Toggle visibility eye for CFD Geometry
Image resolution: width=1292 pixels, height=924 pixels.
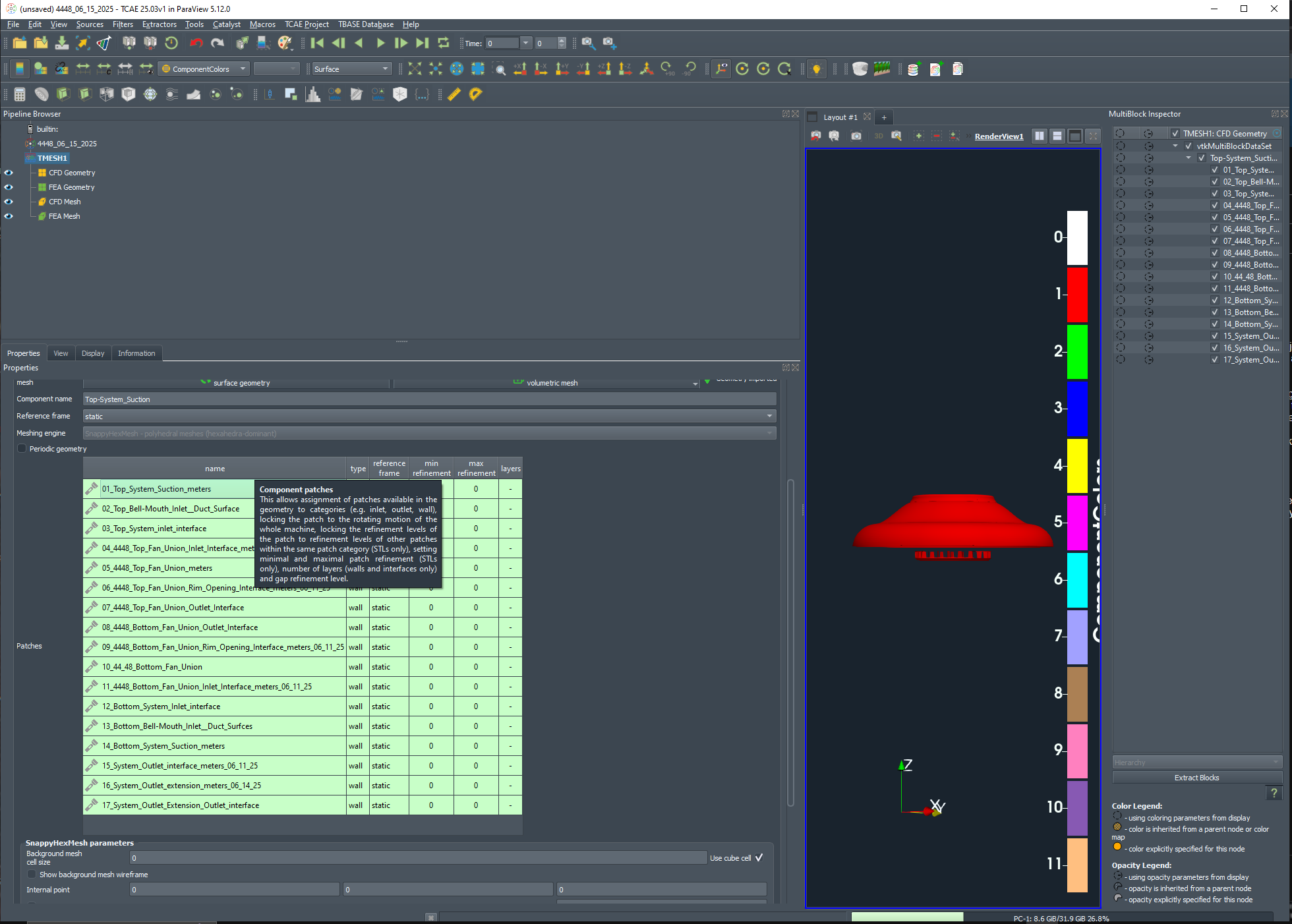click(x=9, y=173)
